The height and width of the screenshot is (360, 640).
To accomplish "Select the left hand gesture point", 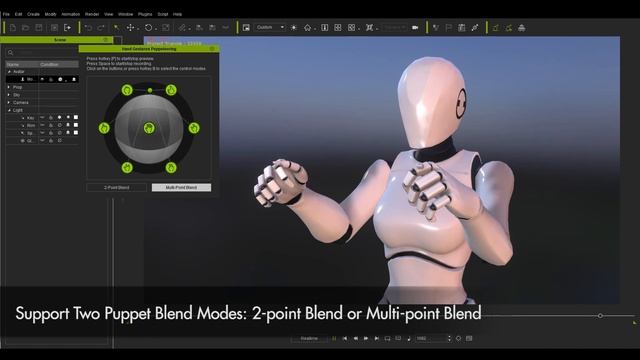I will coord(104,128).
